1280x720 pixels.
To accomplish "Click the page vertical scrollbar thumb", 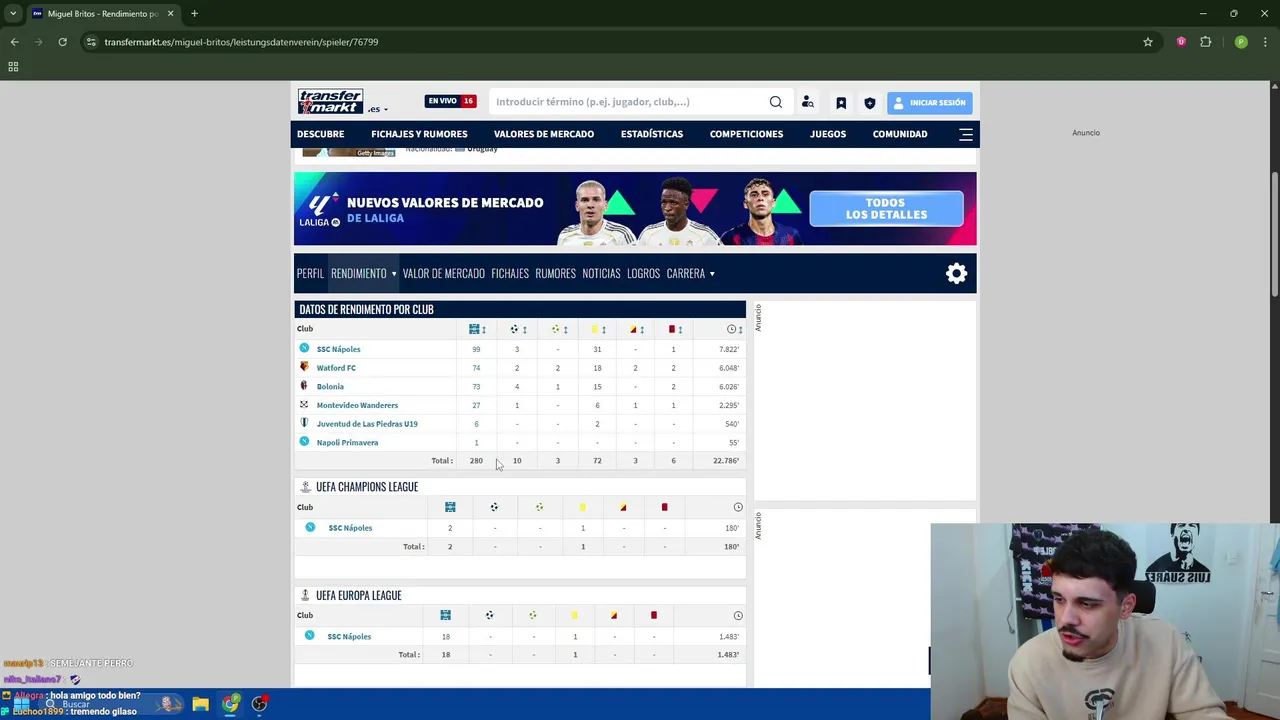I will click(x=1274, y=233).
